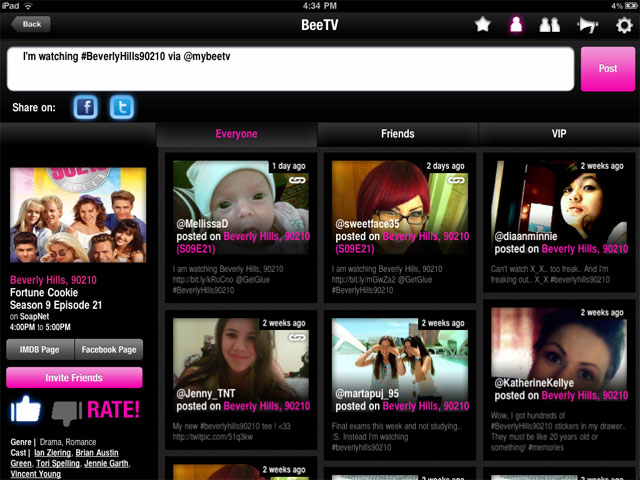This screenshot has width=640, height=480.
Task: Click Wi-Fi icon in status bar
Action: pos(28,6)
